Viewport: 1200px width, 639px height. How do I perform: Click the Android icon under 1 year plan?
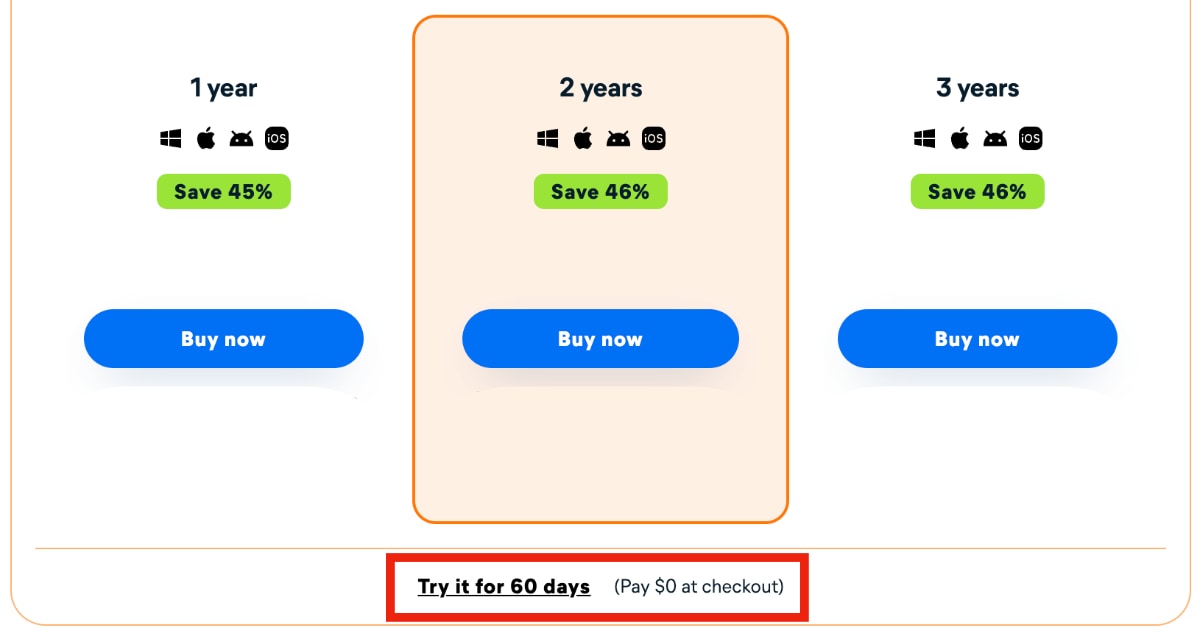[x=241, y=139]
